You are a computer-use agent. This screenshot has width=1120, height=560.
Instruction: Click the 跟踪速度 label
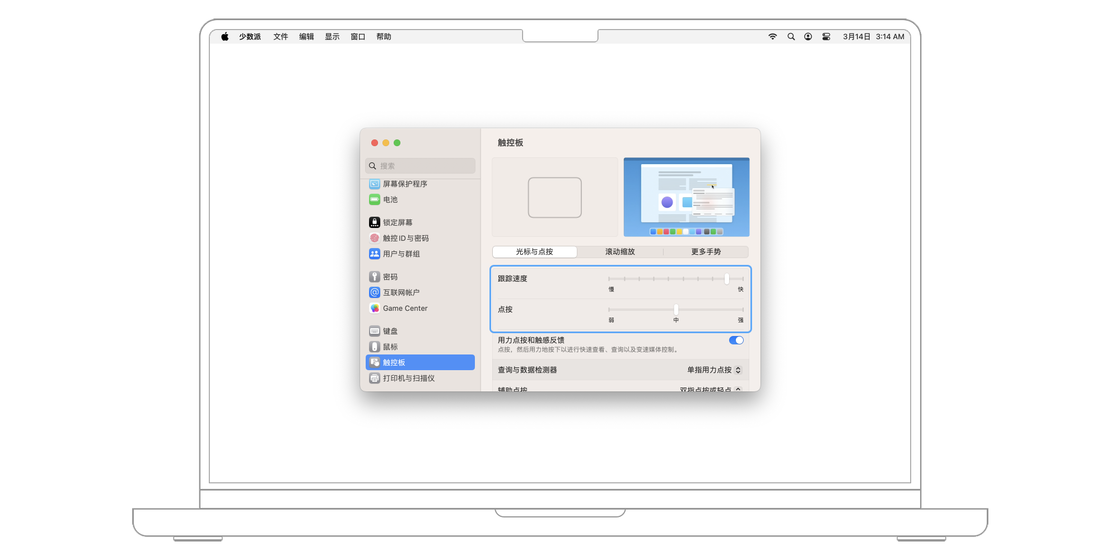513,278
